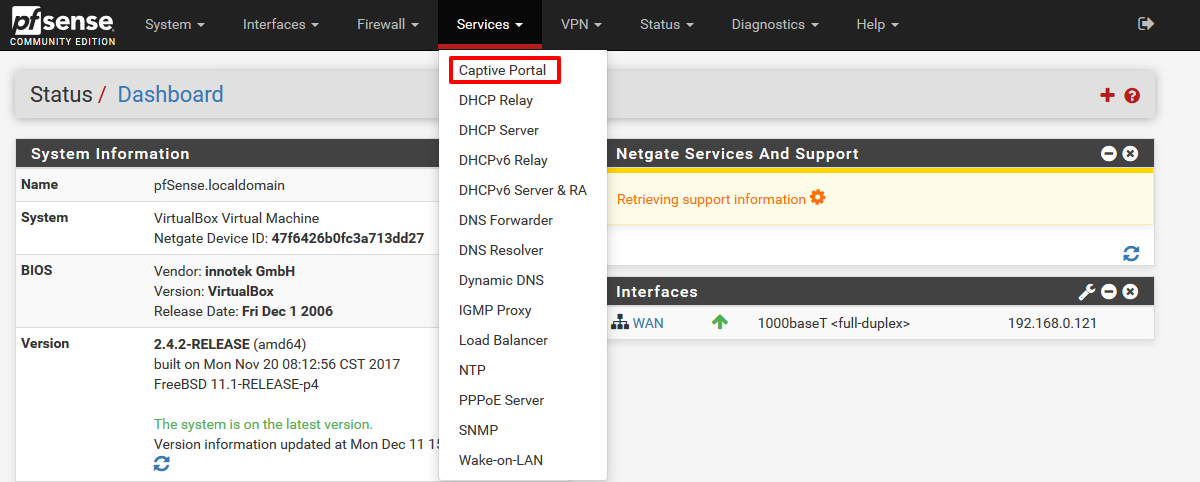The image size is (1200, 482).
Task: Expand the Diagnostics dropdown
Action: pos(775,24)
